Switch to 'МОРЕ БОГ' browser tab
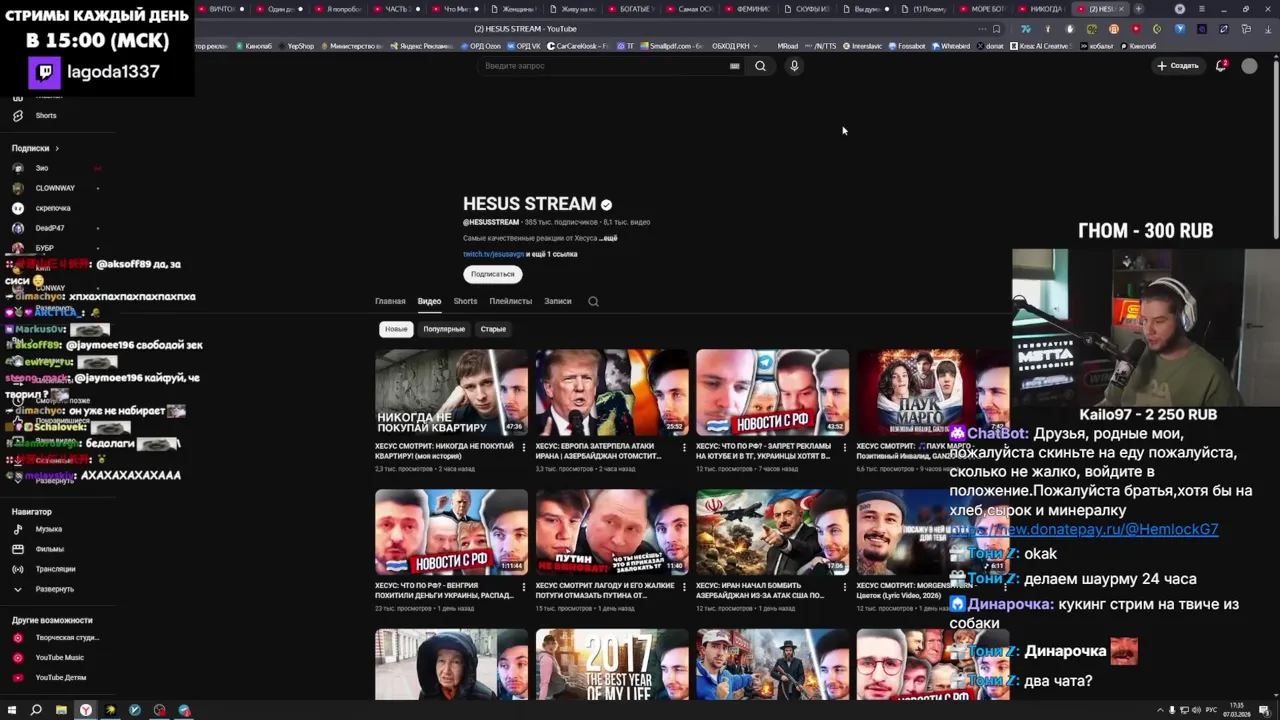 pyautogui.click(x=984, y=9)
